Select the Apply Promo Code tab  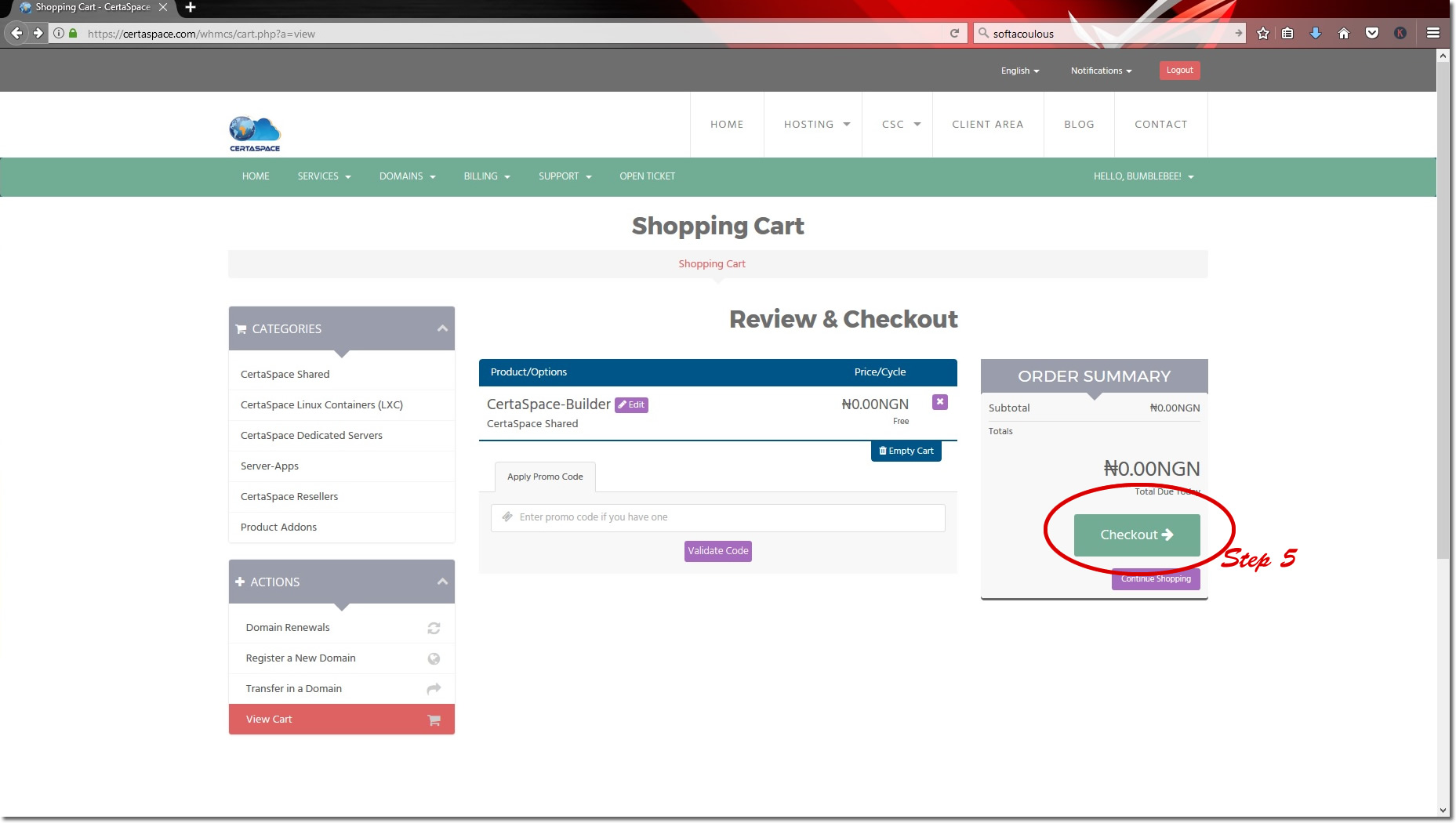click(x=545, y=477)
